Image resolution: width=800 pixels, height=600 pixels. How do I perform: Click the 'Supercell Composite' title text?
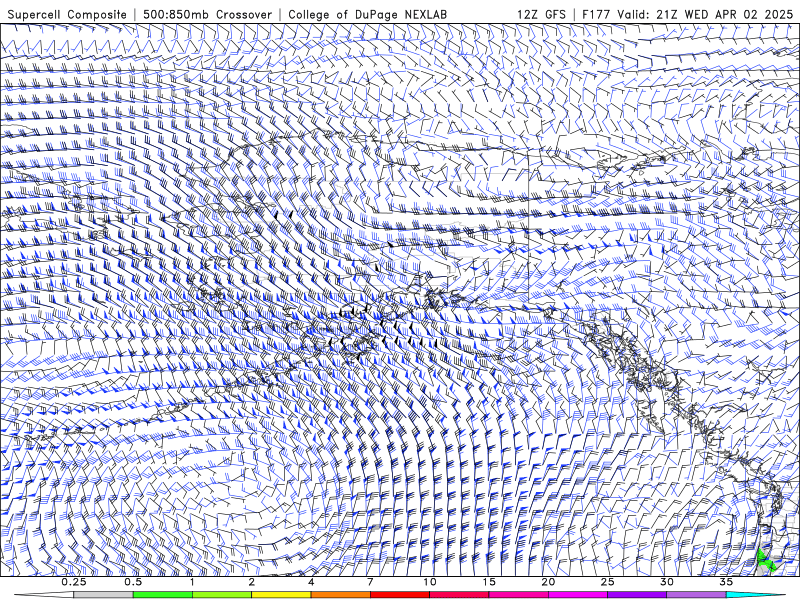coord(67,15)
